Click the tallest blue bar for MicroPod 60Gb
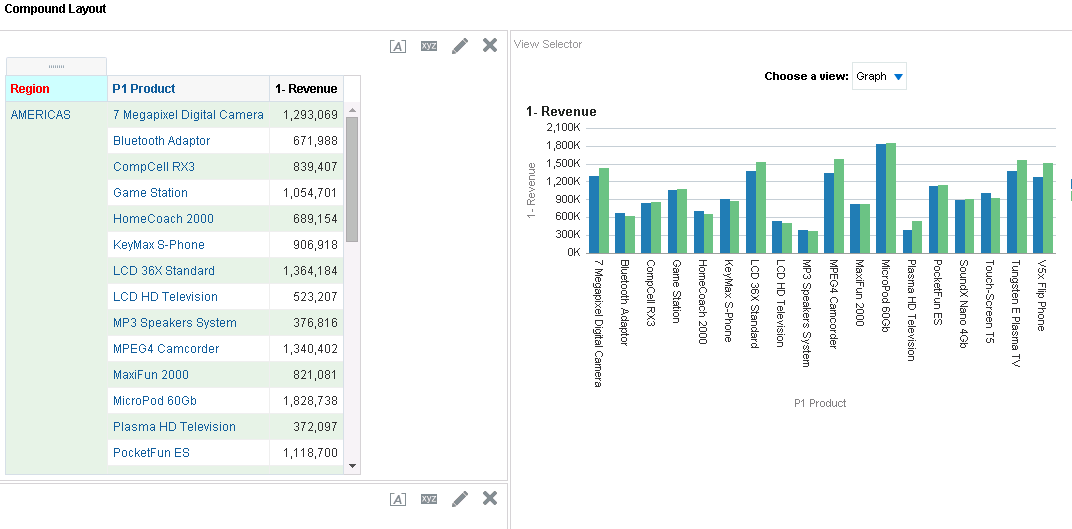 881,198
